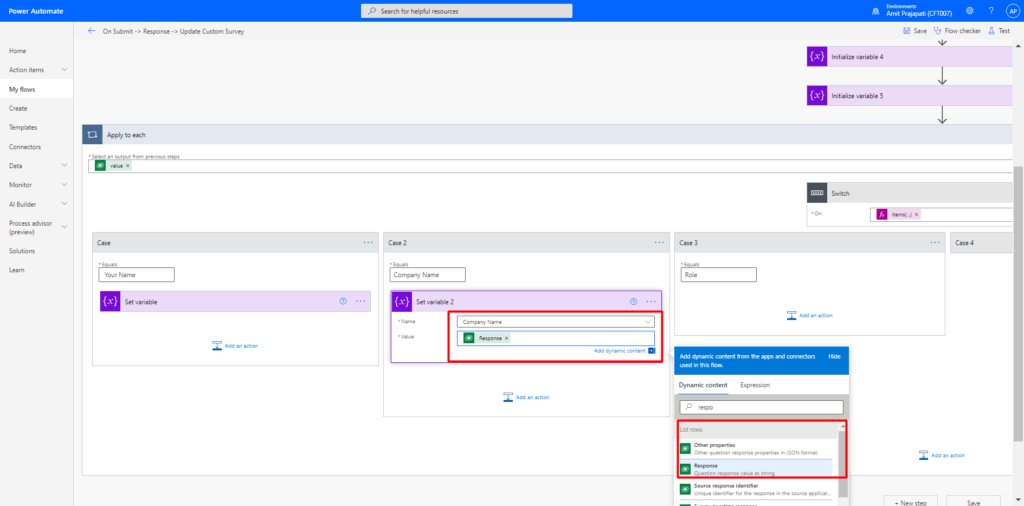The width and height of the screenshot is (1024, 506).
Task: Remove the Response token from Value
Action: [x=507, y=338]
